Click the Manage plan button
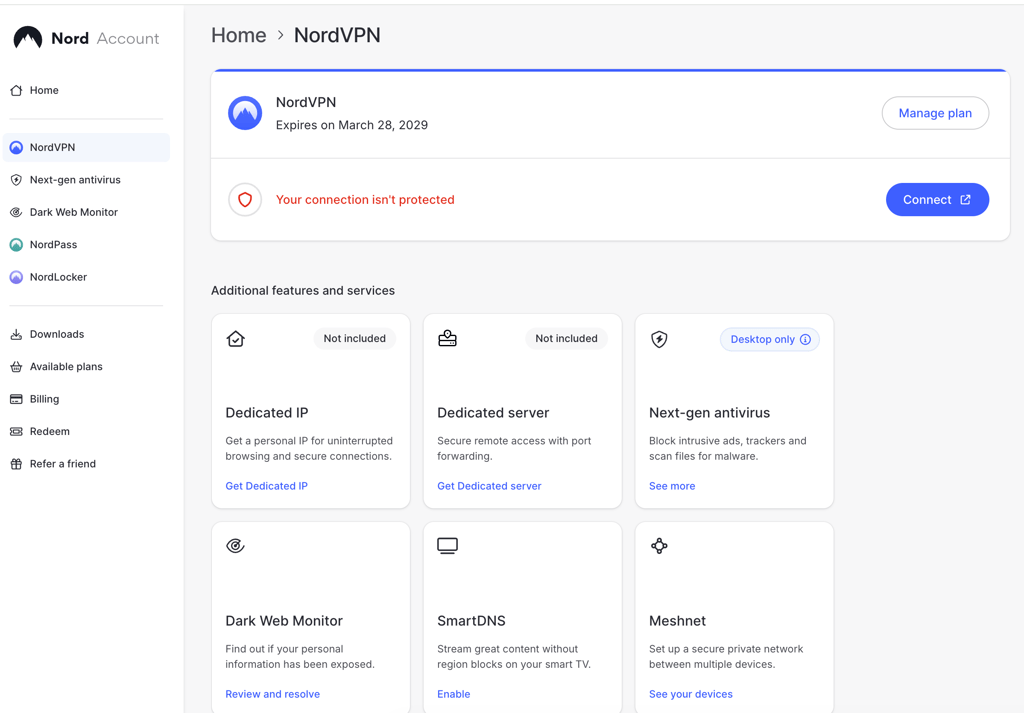Image resolution: width=1024 pixels, height=713 pixels. click(x=935, y=113)
